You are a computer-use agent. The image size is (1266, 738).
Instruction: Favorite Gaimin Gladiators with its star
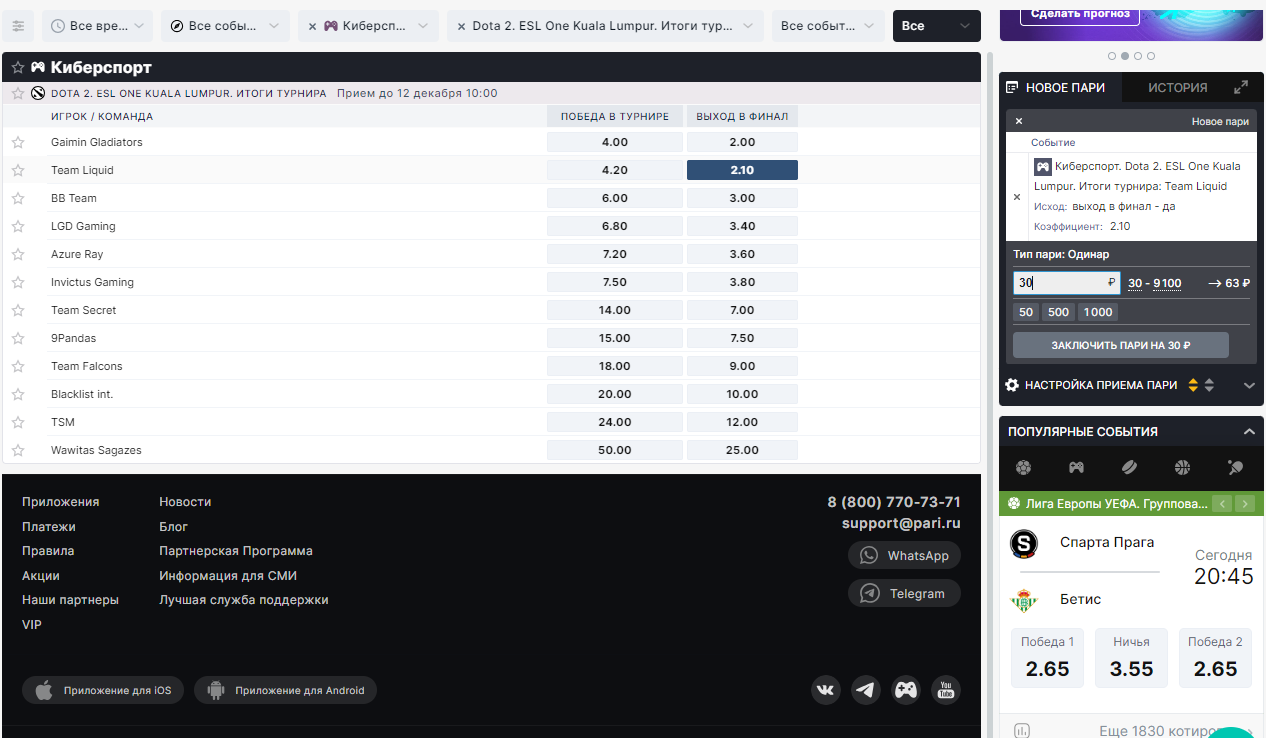[18, 142]
